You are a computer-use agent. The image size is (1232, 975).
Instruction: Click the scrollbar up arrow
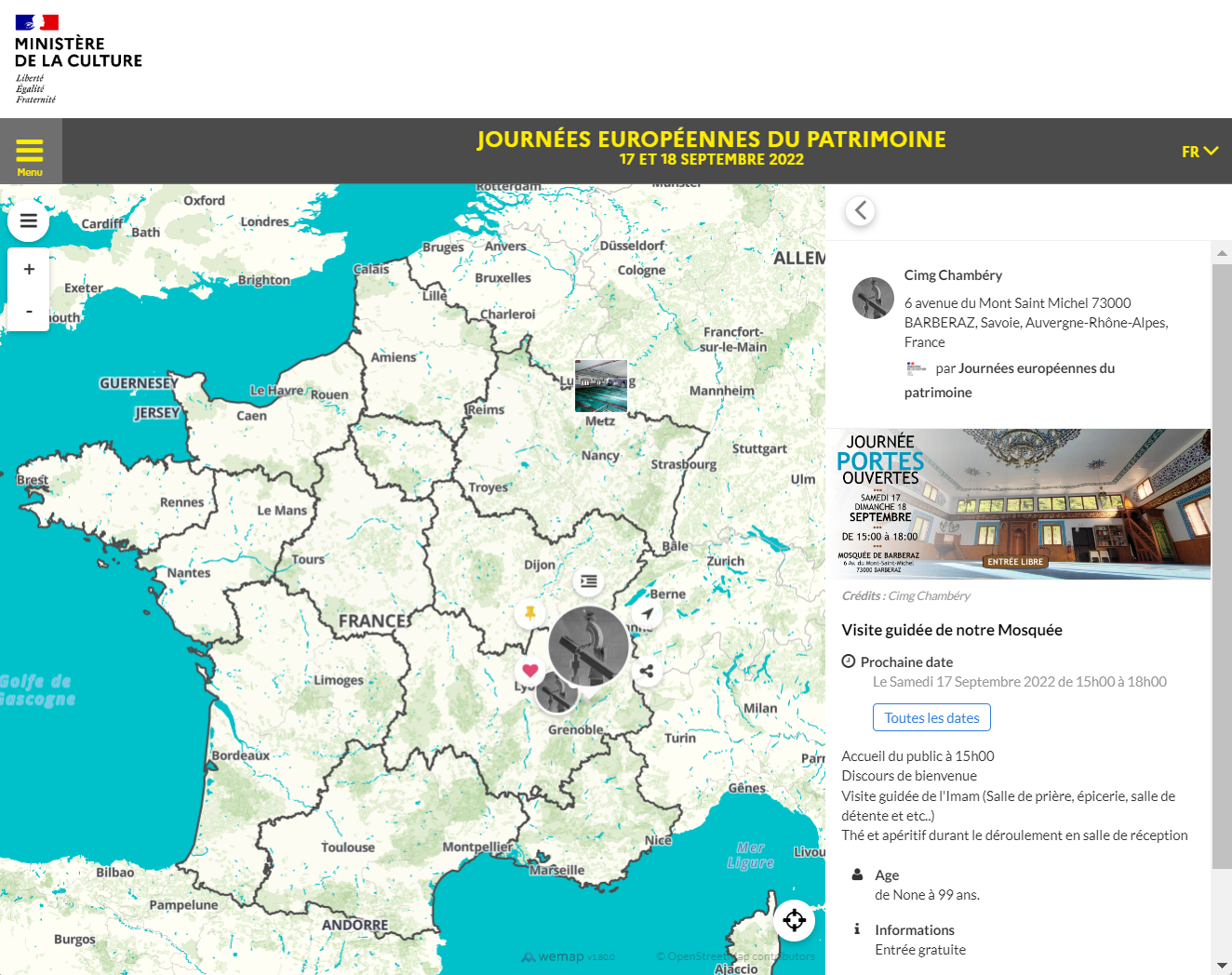tap(1222, 252)
